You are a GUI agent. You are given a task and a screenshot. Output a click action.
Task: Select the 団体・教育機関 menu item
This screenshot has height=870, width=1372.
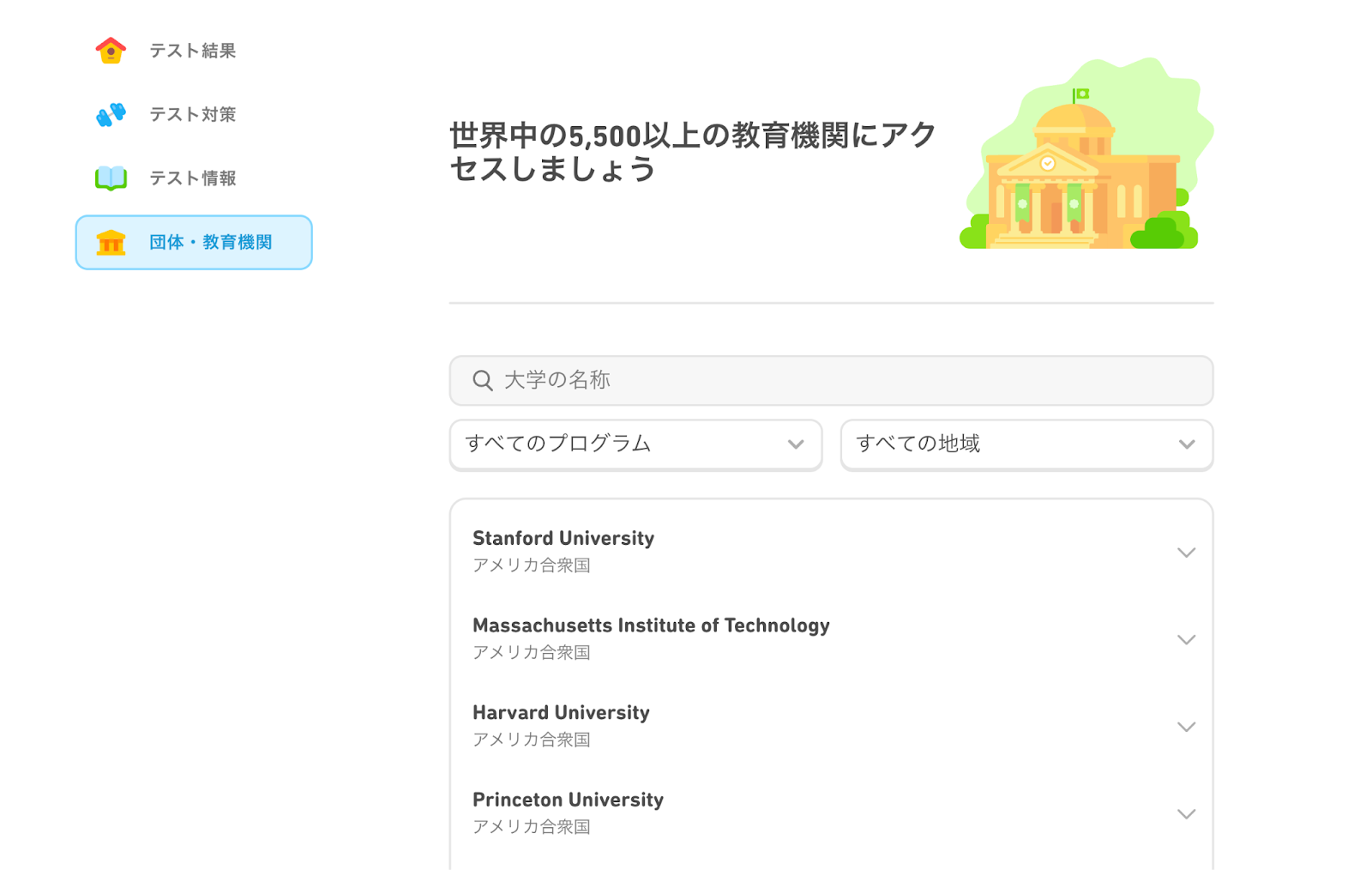coord(194,242)
